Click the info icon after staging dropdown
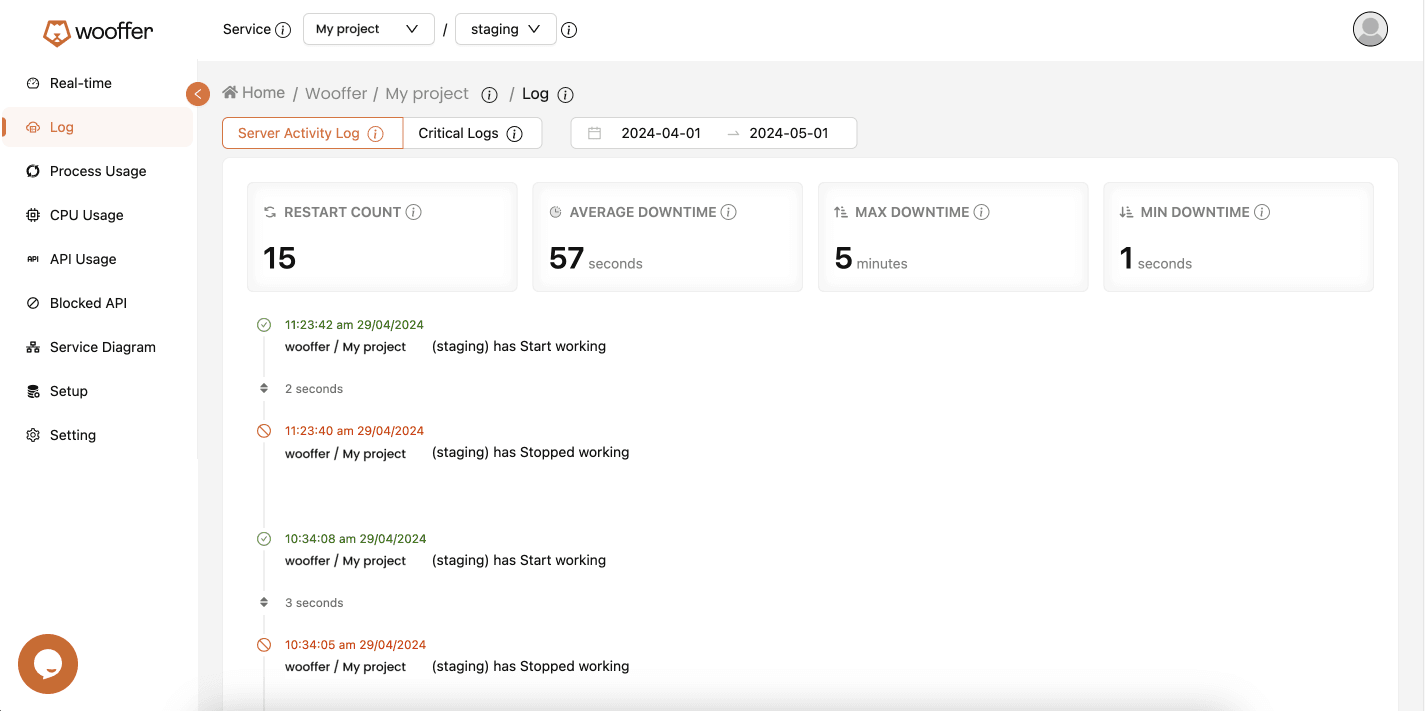Screen dimensions: 1425x711 pos(569,30)
